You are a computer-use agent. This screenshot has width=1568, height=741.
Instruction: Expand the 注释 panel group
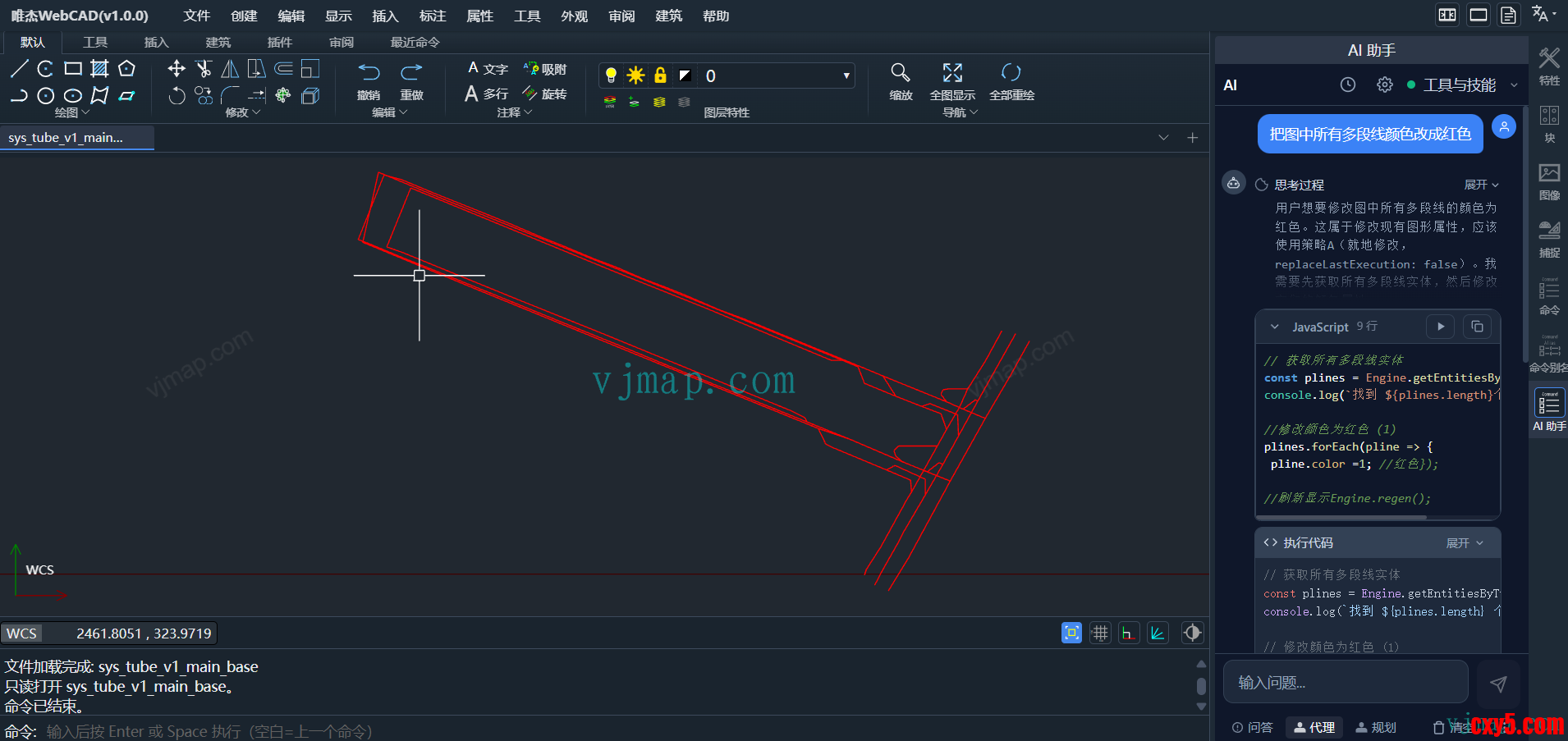coord(515,112)
